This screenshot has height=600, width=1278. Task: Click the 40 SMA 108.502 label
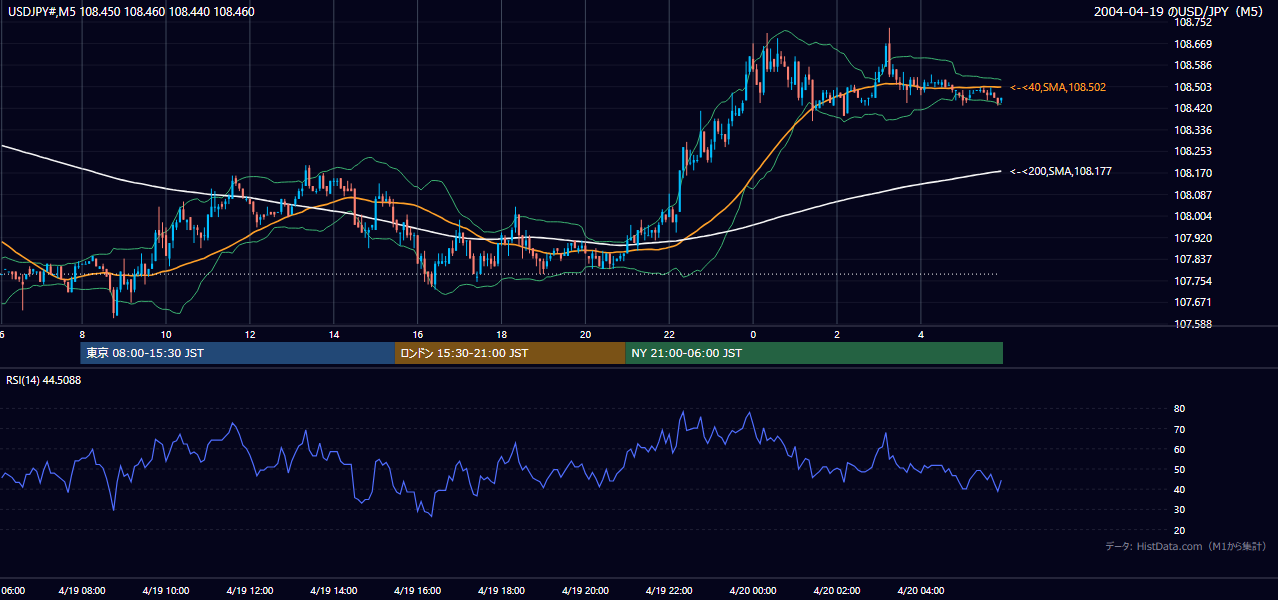pyautogui.click(x=1058, y=88)
